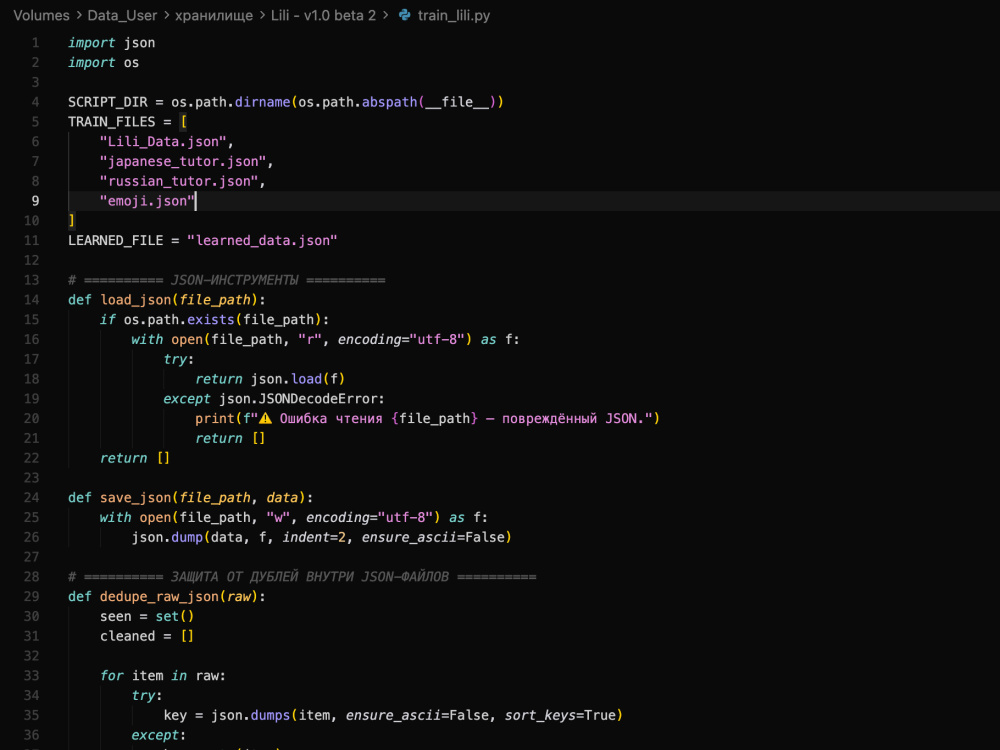Image resolution: width=1000 pixels, height=750 pixels.
Task: Click the train_lili.py breadcrumb file name
Action: pos(453,15)
